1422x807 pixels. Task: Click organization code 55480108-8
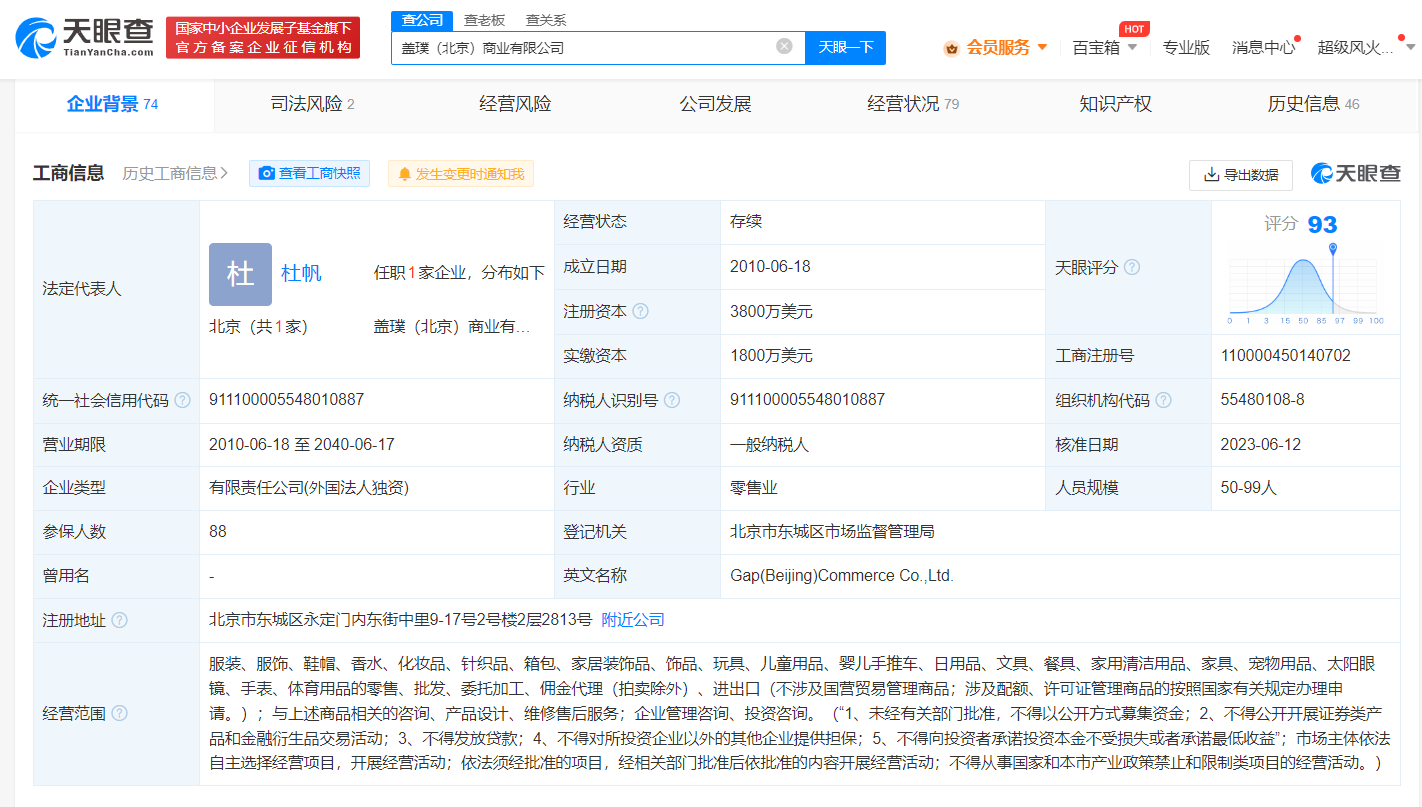[1263, 400]
